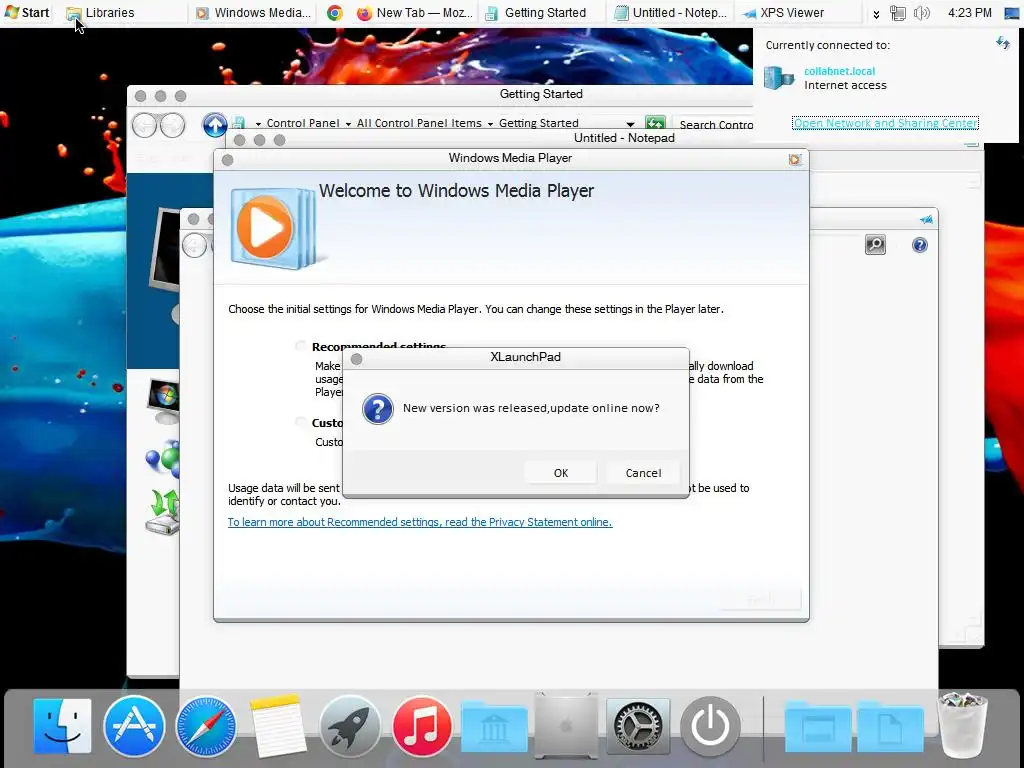Open the Trash dock icon
This screenshot has height=768, width=1024.
962,724
